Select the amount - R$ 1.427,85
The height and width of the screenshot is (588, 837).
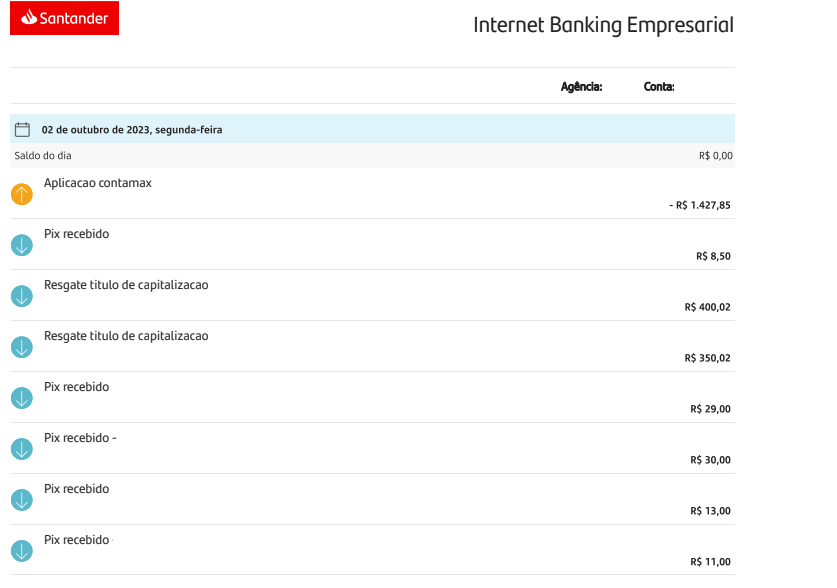(700, 205)
